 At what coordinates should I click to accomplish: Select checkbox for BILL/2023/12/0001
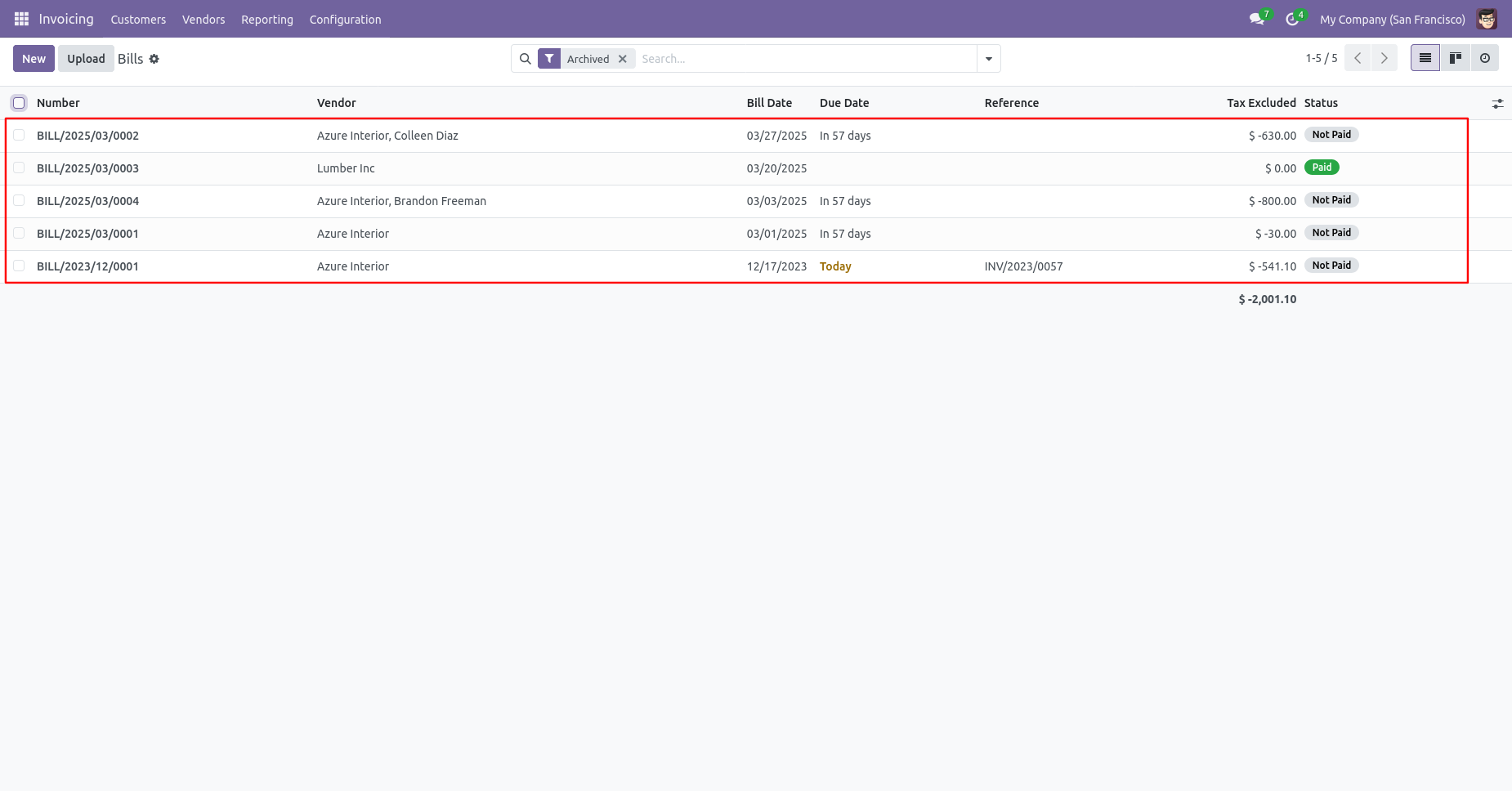[x=19, y=266]
